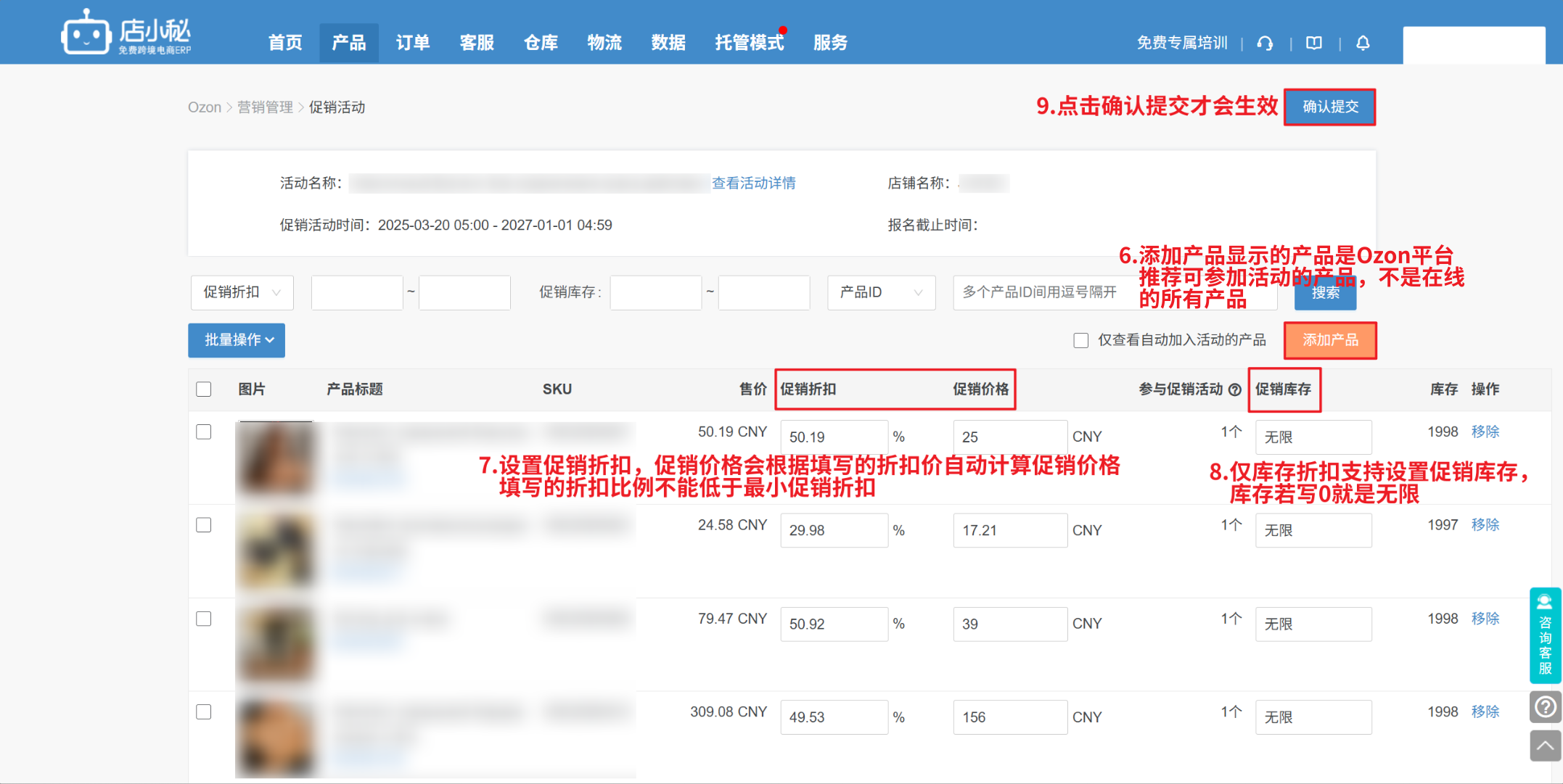Switch to the 托管模式 menu
Screen dimensions: 1563x784
pyautogui.click(x=749, y=43)
